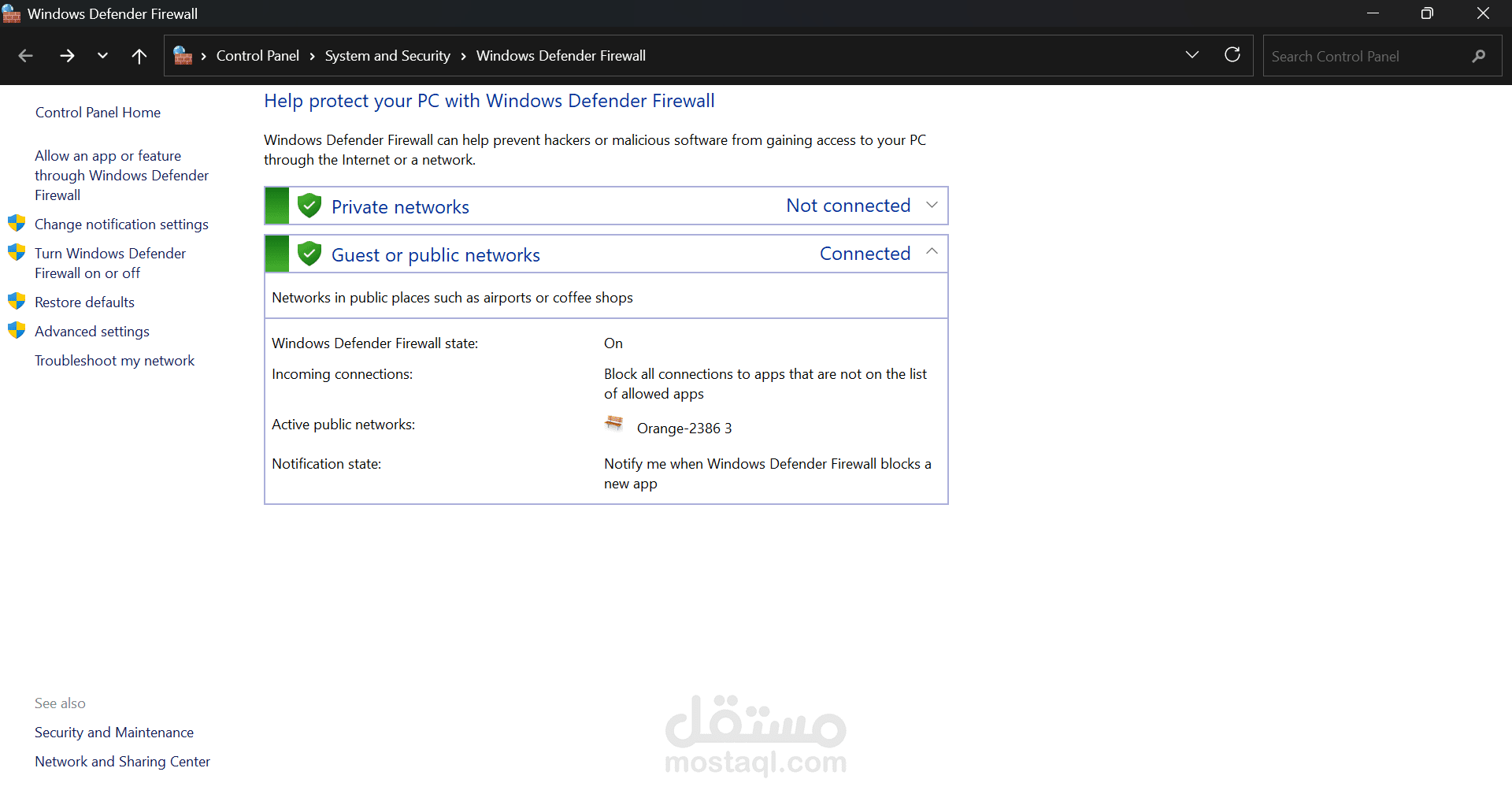Click Windows Defender Firewall state label

375,343
